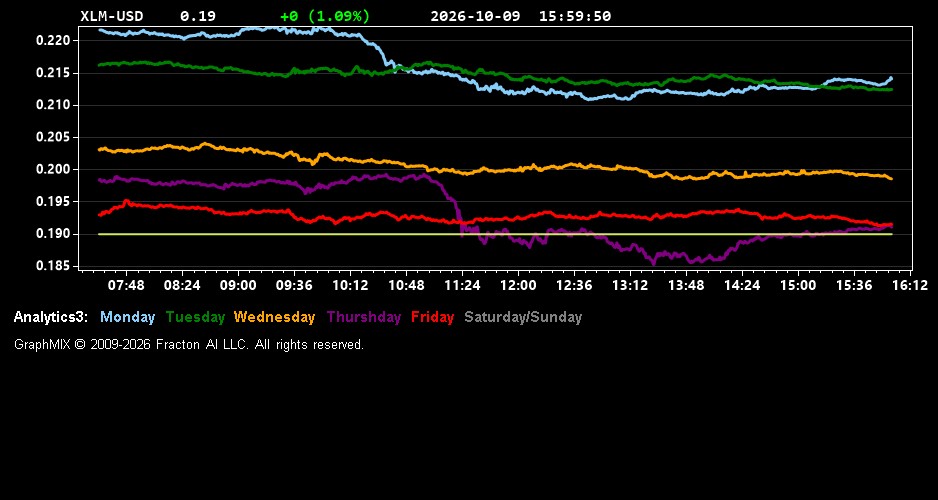938x500 pixels.
Task: Click the 12:36 time axis label
Action: point(574,286)
